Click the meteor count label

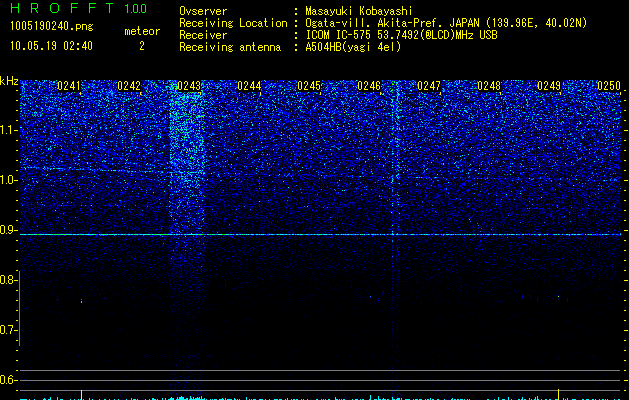142,31
